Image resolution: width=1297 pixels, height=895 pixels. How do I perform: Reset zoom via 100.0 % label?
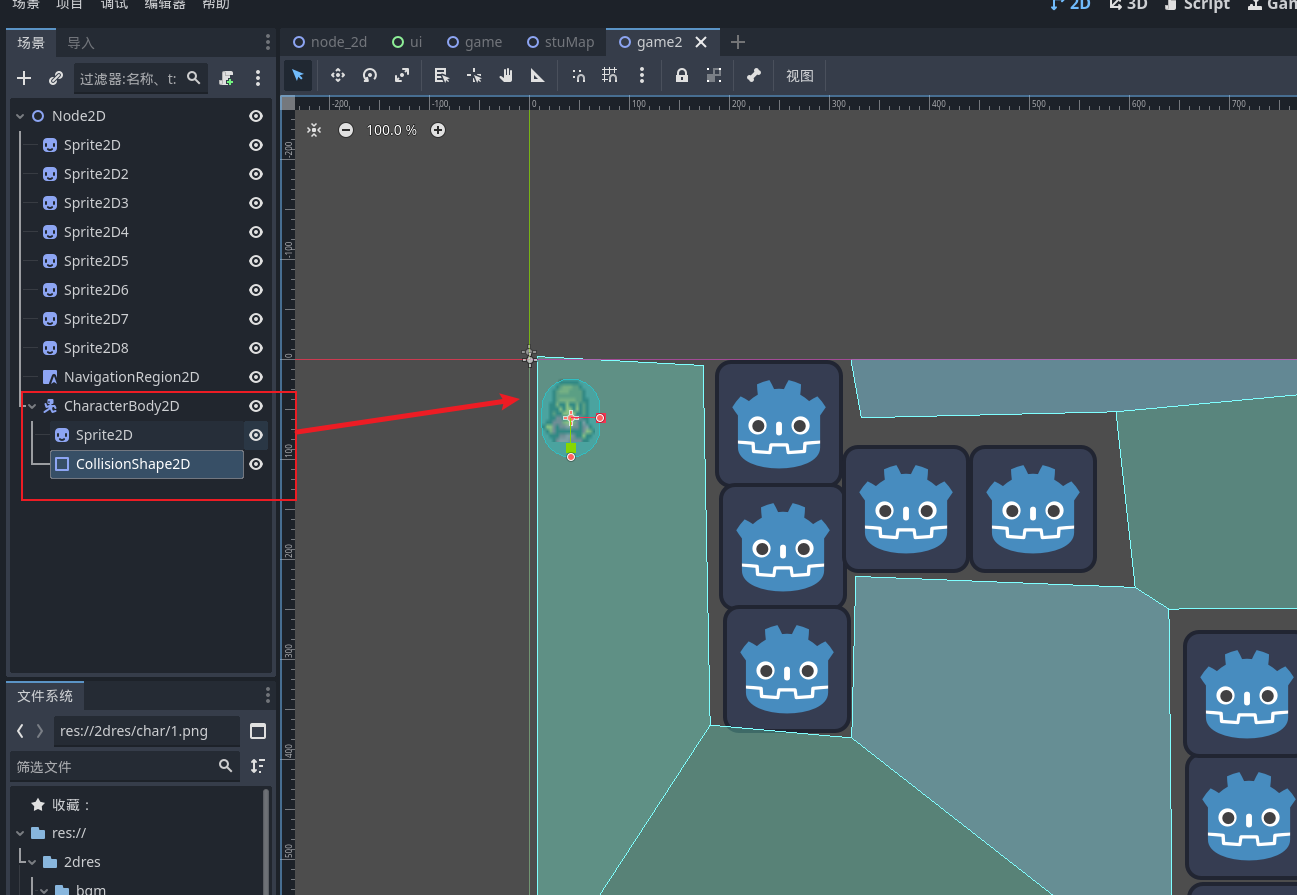point(391,130)
